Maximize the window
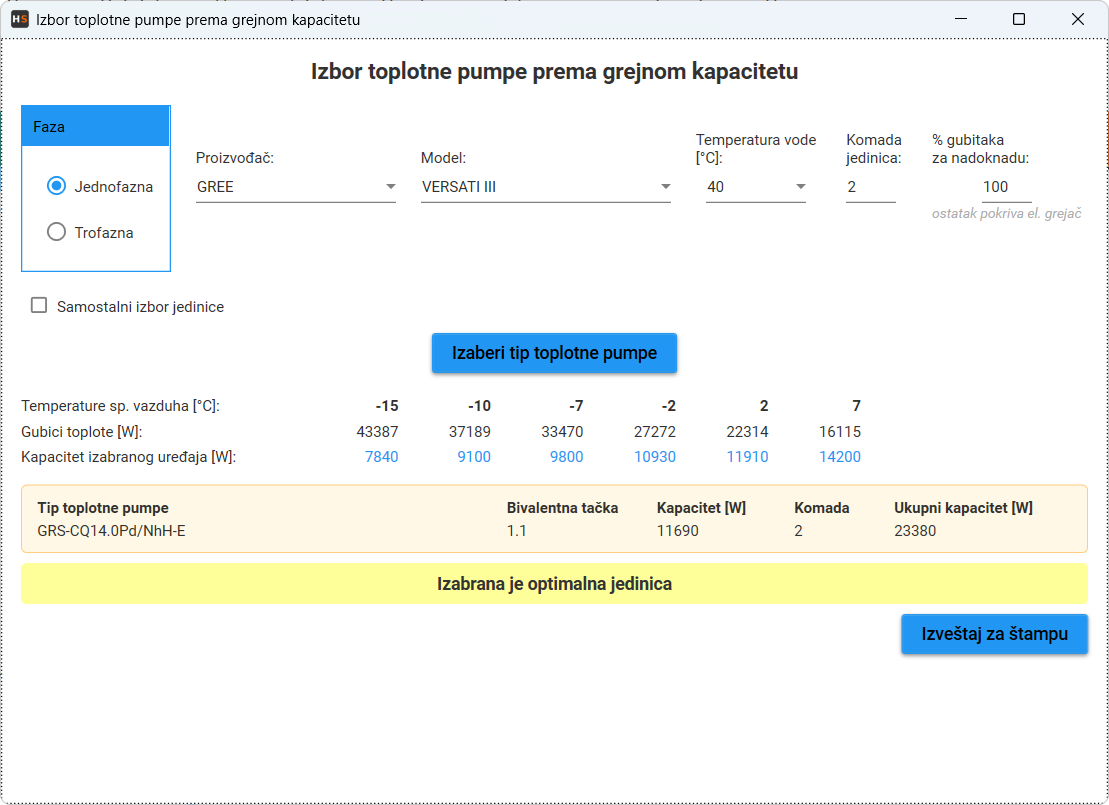1109x805 pixels. click(1018, 19)
